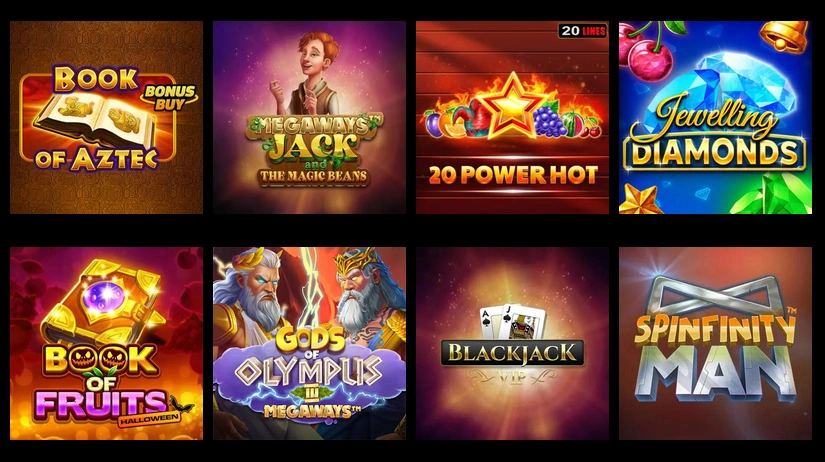Click the open book graphic in Book of Aztec
Viewport: 825px width, 462px height.
(96, 120)
